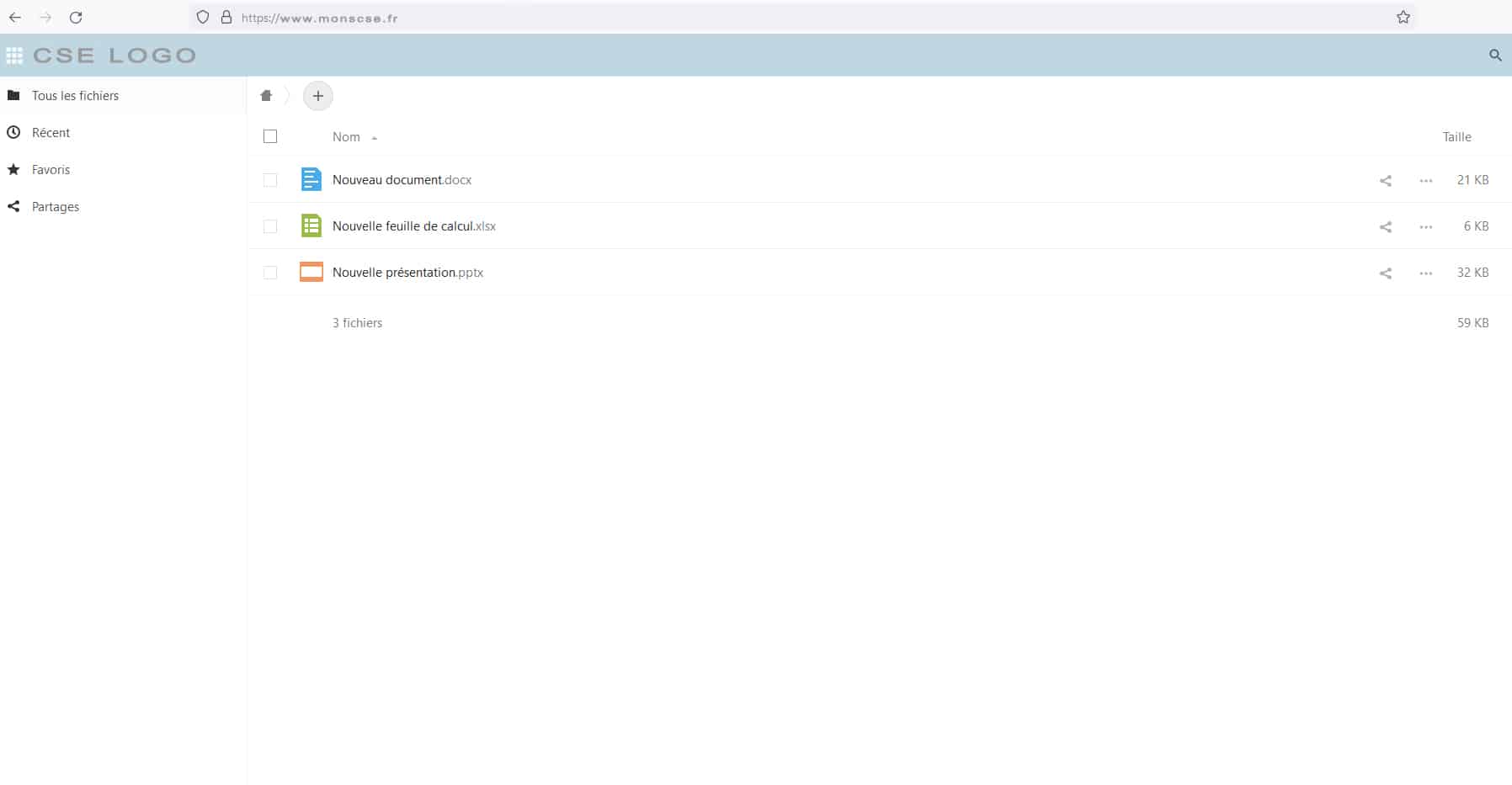Click the 3 fichiers summary text

click(x=357, y=323)
